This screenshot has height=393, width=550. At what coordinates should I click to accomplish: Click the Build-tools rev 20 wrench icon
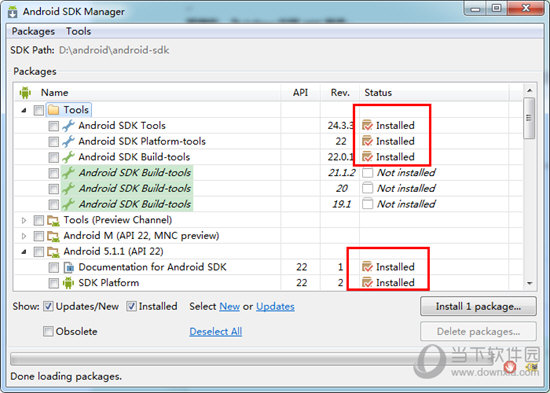[x=68, y=188]
